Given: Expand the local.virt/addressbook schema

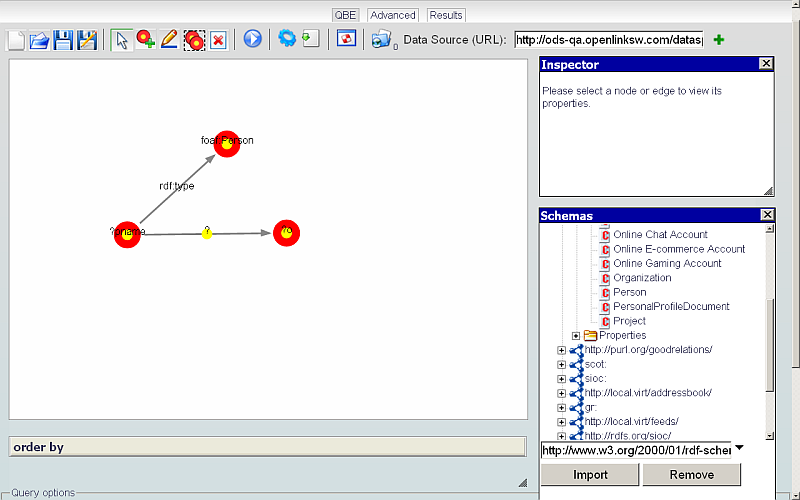Looking at the screenshot, I should 561,393.
